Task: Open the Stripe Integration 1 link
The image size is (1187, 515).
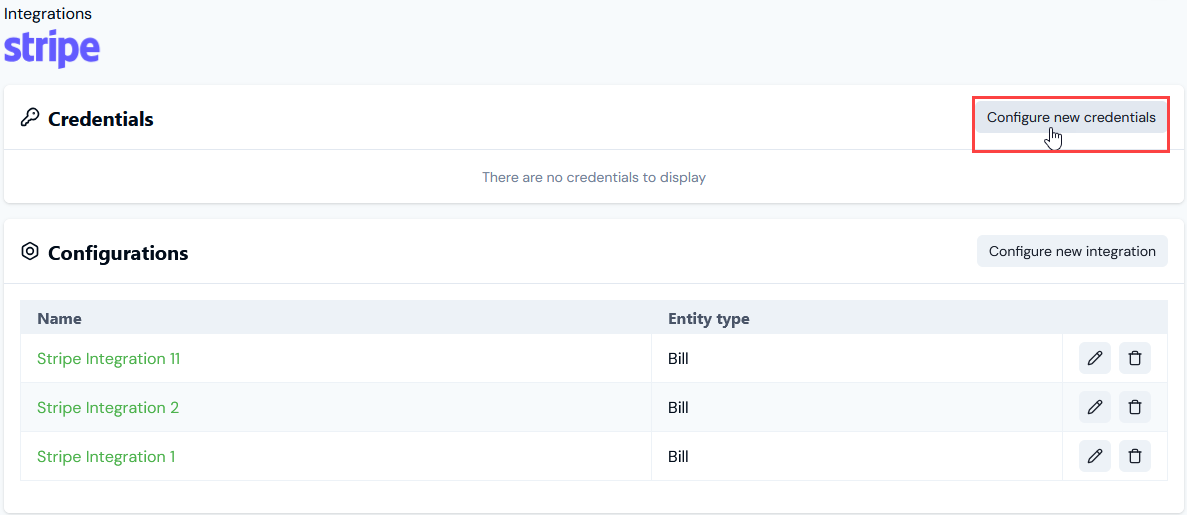Action: 106,457
